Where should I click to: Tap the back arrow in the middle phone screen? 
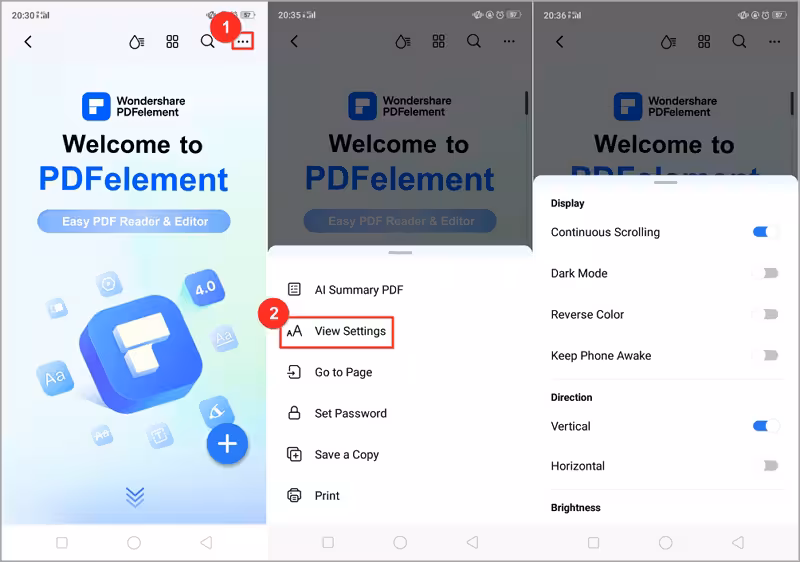point(294,41)
